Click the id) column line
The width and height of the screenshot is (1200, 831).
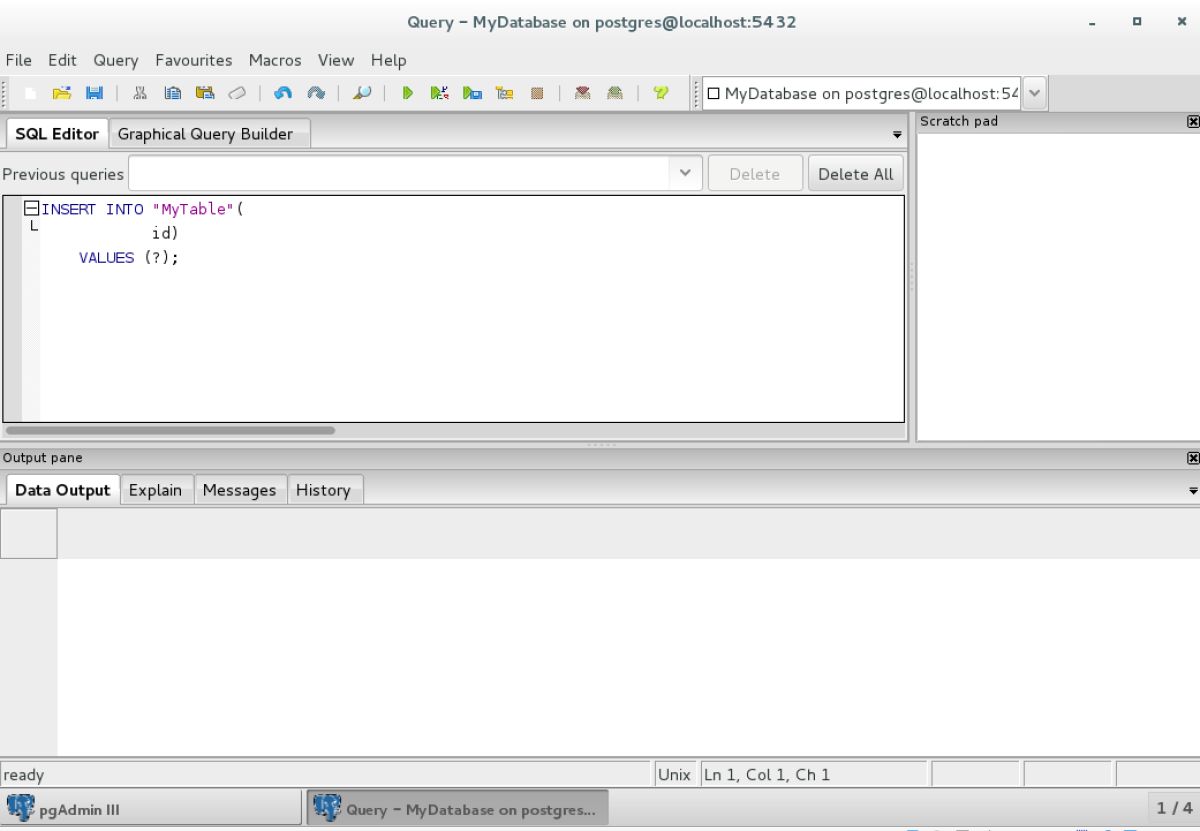(x=164, y=234)
